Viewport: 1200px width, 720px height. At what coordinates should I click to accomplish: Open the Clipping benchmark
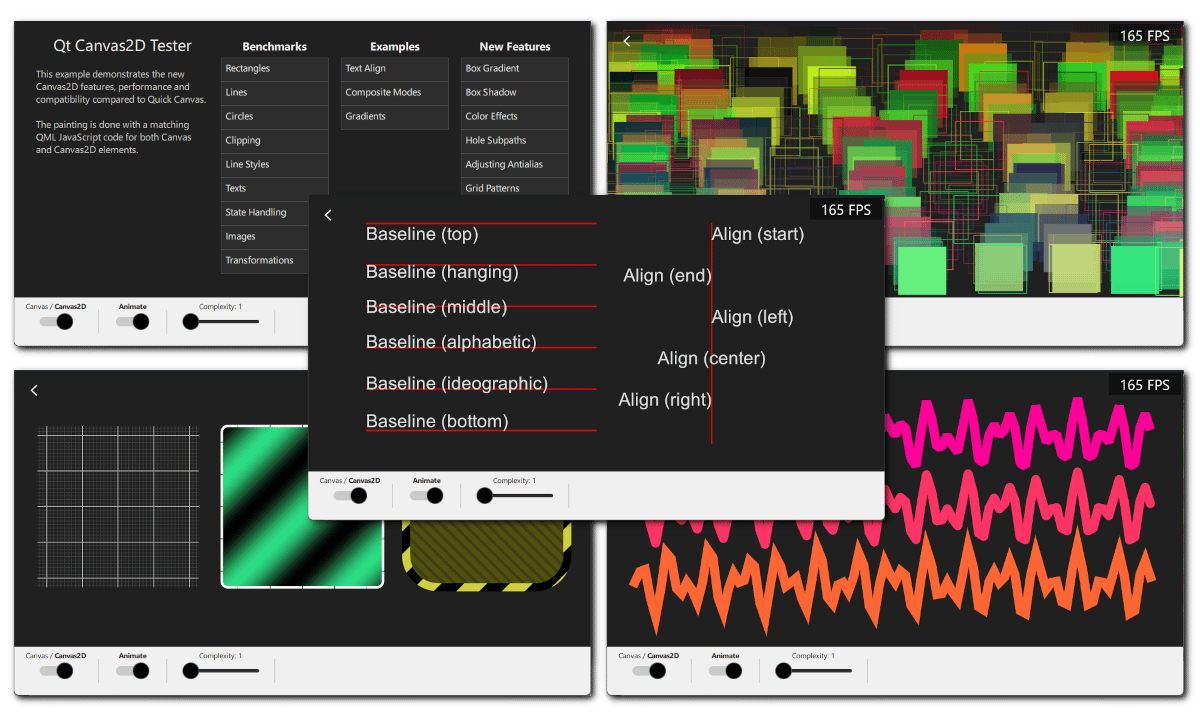coord(275,141)
